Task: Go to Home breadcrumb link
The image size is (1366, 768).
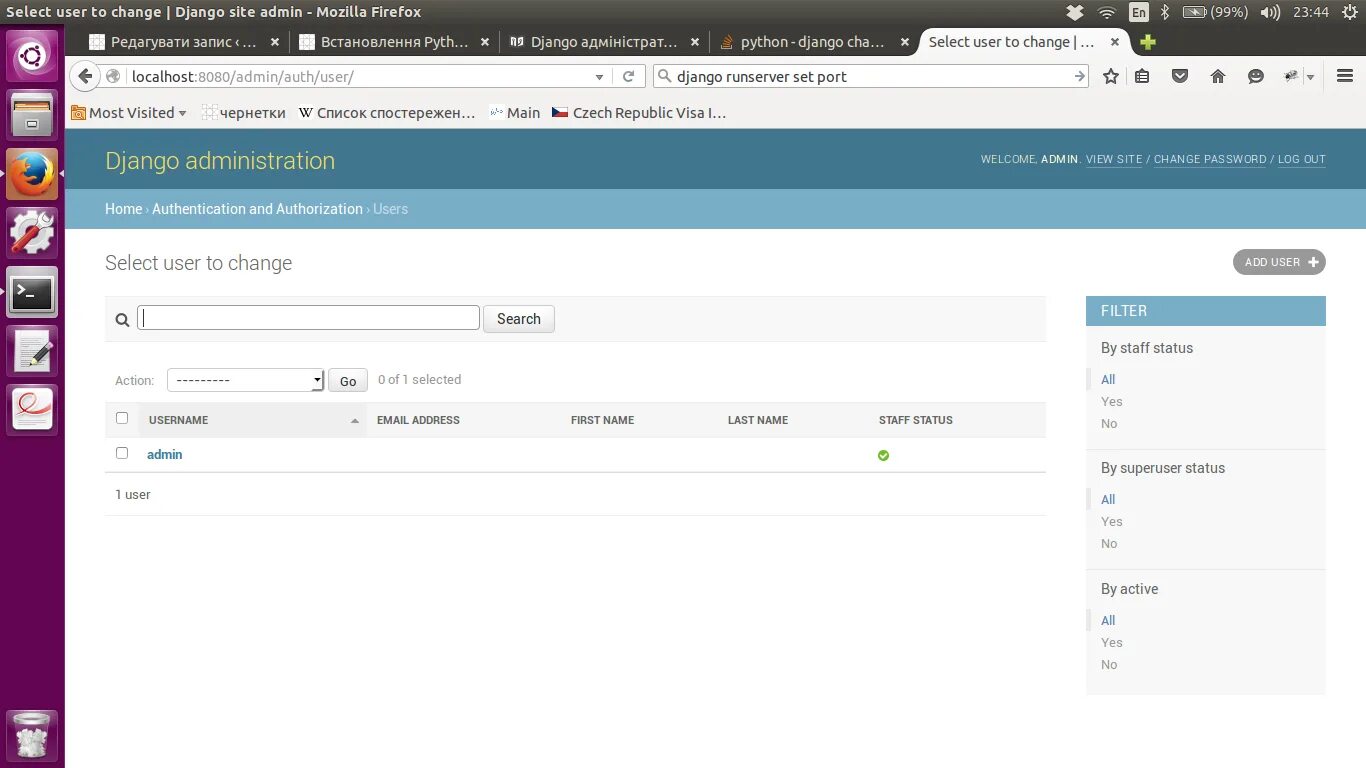Action: [124, 209]
